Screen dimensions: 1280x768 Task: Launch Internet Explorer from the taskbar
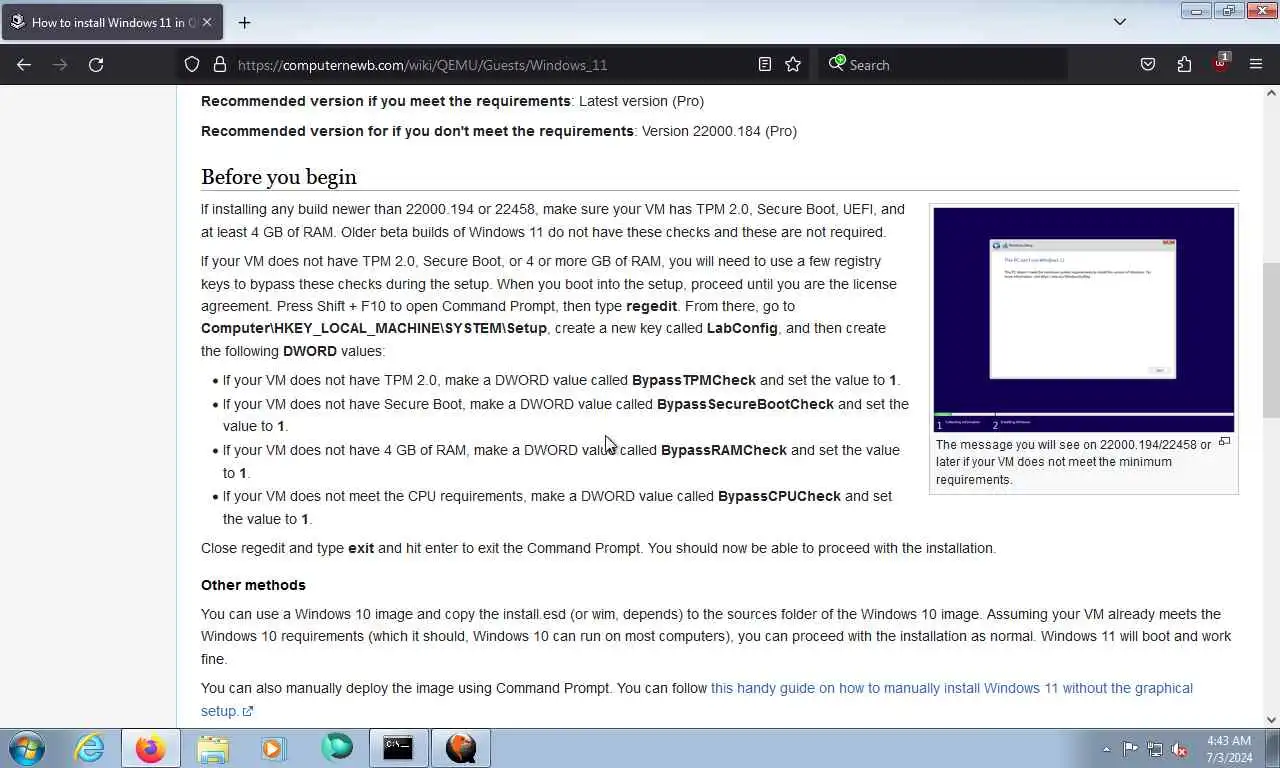89,748
